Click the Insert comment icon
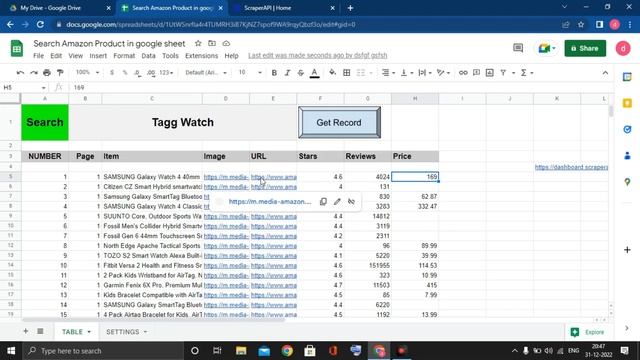This screenshot has width=640, height=360. (x=476, y=73)
